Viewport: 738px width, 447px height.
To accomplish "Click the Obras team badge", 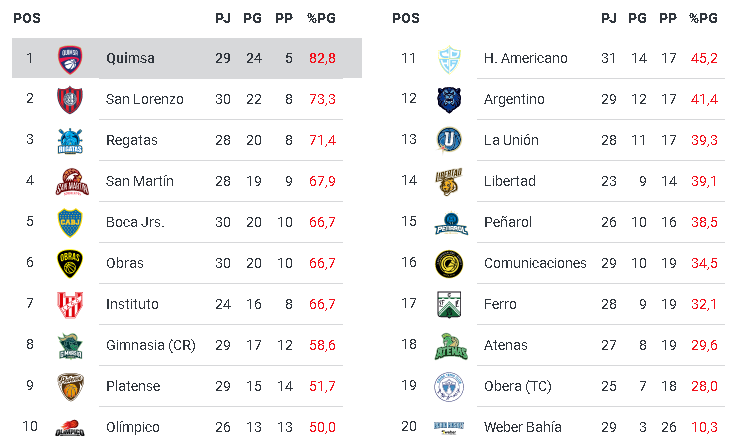I will click(x=70, y=263).
